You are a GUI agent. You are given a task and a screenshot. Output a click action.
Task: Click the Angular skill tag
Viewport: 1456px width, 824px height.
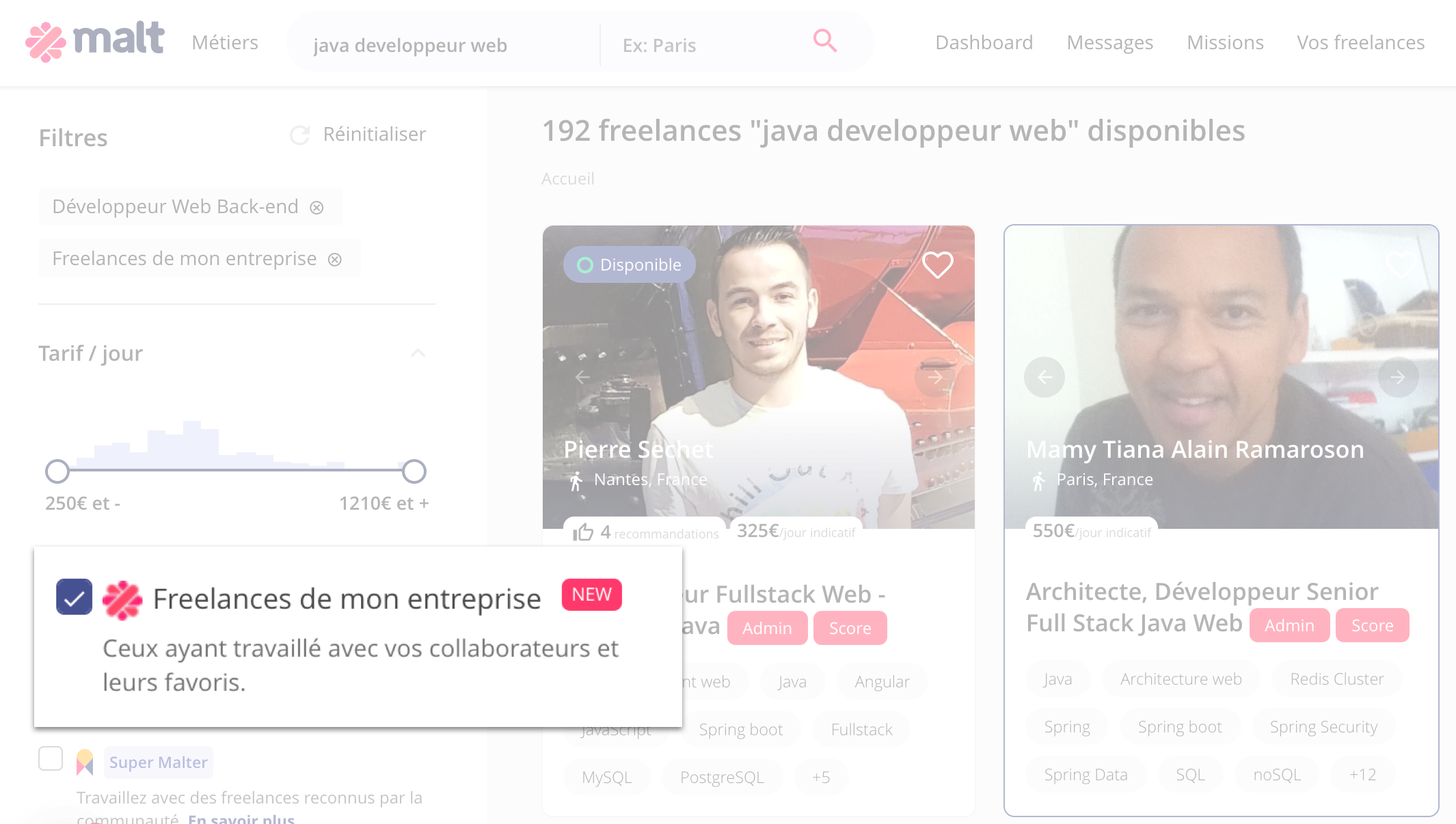882,681
